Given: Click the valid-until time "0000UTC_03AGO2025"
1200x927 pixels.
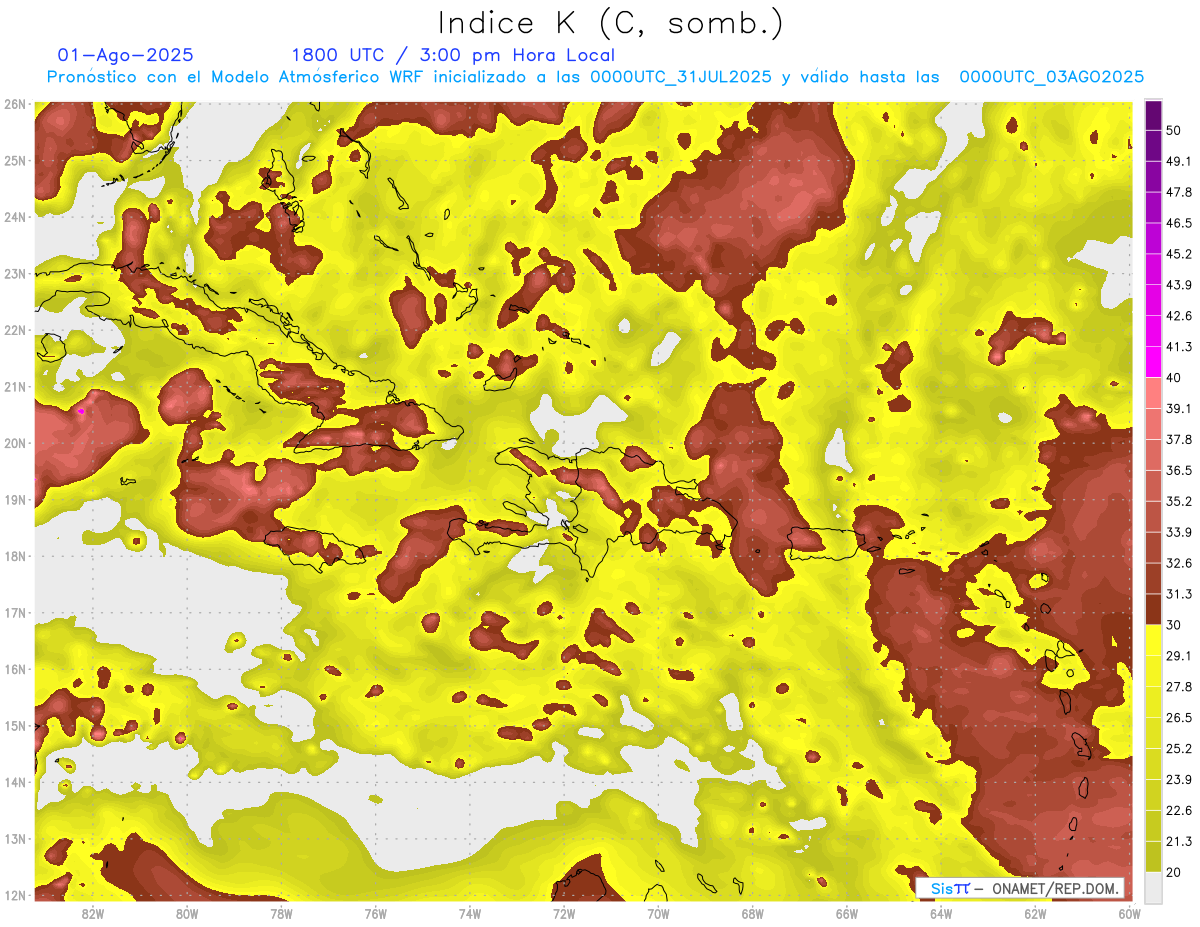Looking at the screenshot, I should point(1052,77).
